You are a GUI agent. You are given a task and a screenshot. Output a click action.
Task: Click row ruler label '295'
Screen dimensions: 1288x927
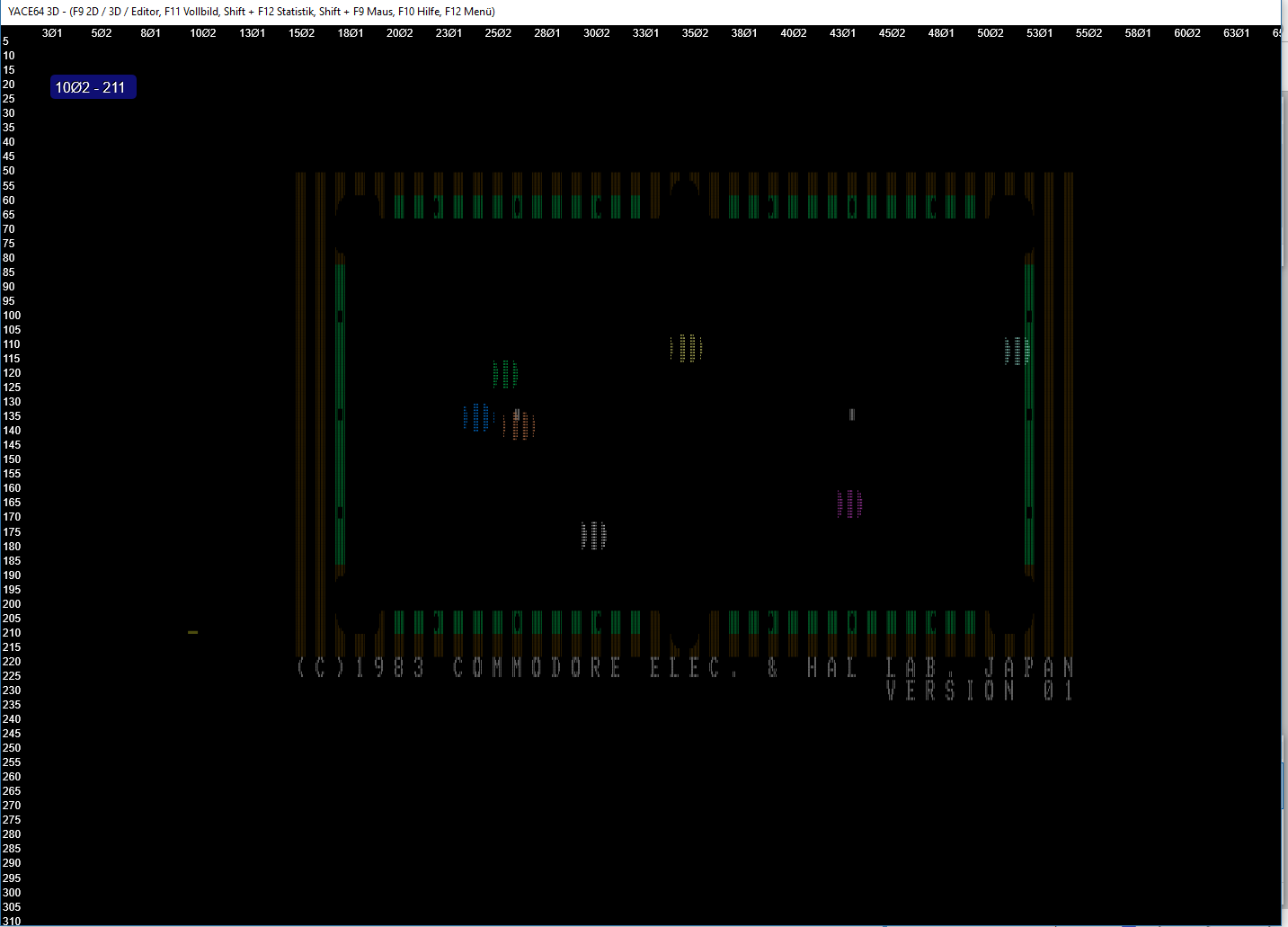click(12, 878)
